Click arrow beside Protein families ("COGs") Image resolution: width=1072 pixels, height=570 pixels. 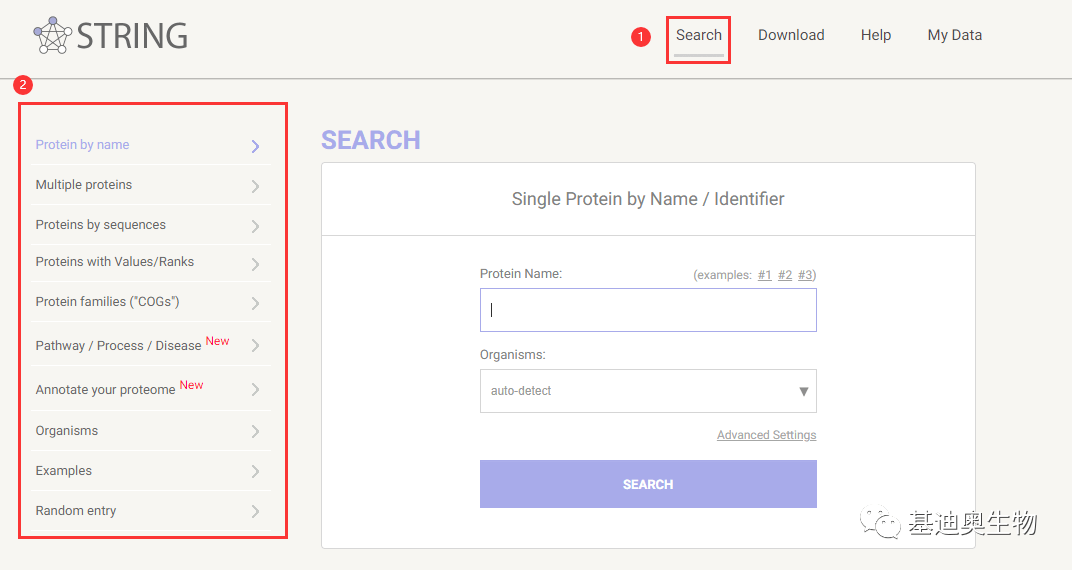(255, 303)
